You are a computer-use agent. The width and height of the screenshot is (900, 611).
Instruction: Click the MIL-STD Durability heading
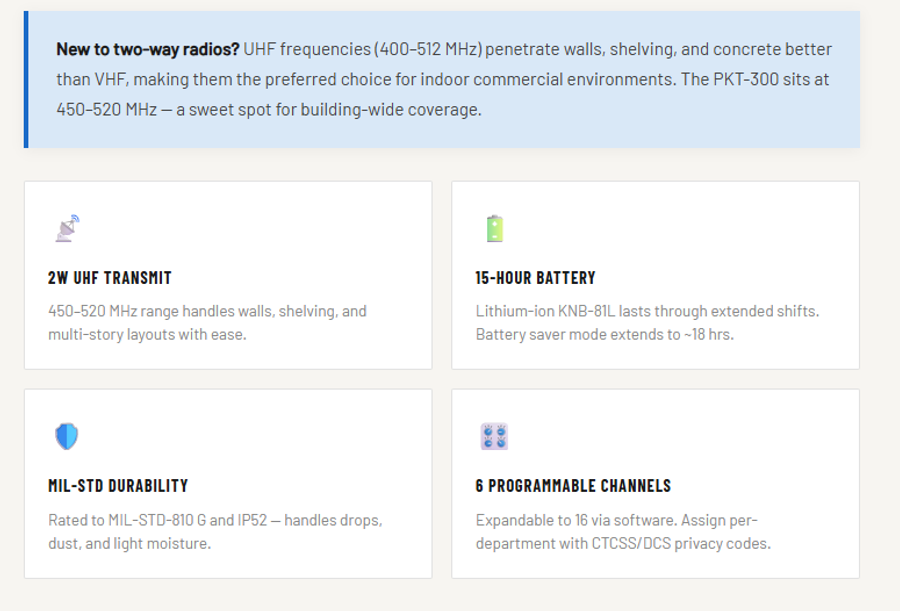118,486
